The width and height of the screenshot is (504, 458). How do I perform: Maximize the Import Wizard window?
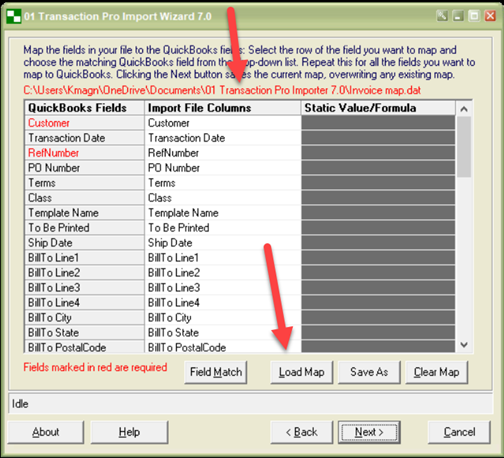coord(474,16)
